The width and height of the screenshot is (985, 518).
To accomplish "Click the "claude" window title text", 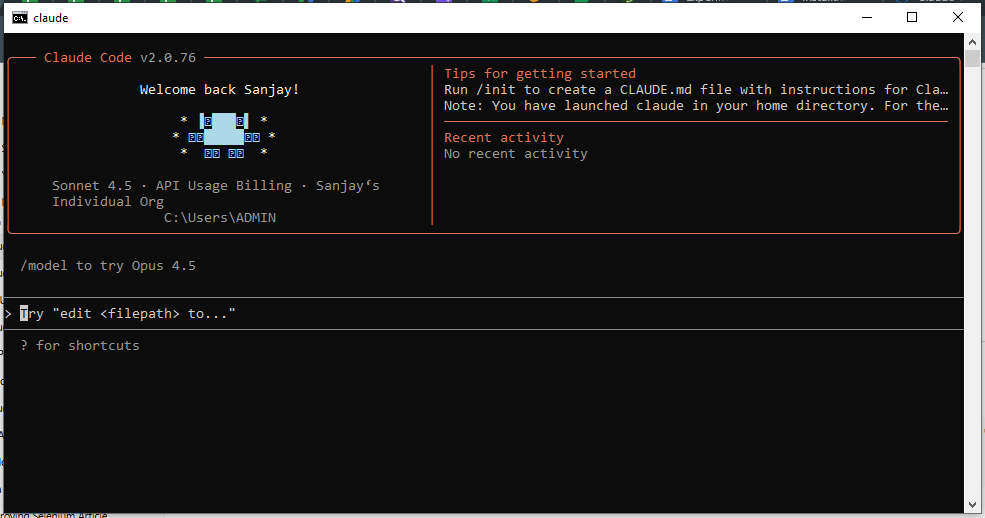I will (x=51, y=18).
